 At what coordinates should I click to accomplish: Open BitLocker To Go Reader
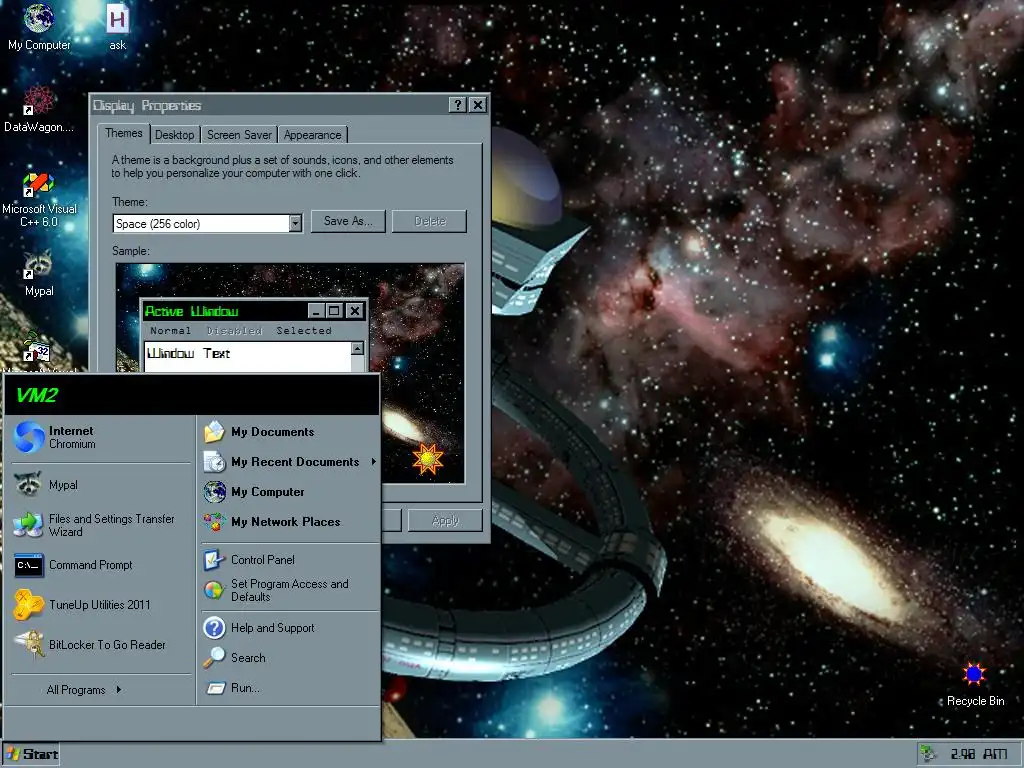coord(100,645)
